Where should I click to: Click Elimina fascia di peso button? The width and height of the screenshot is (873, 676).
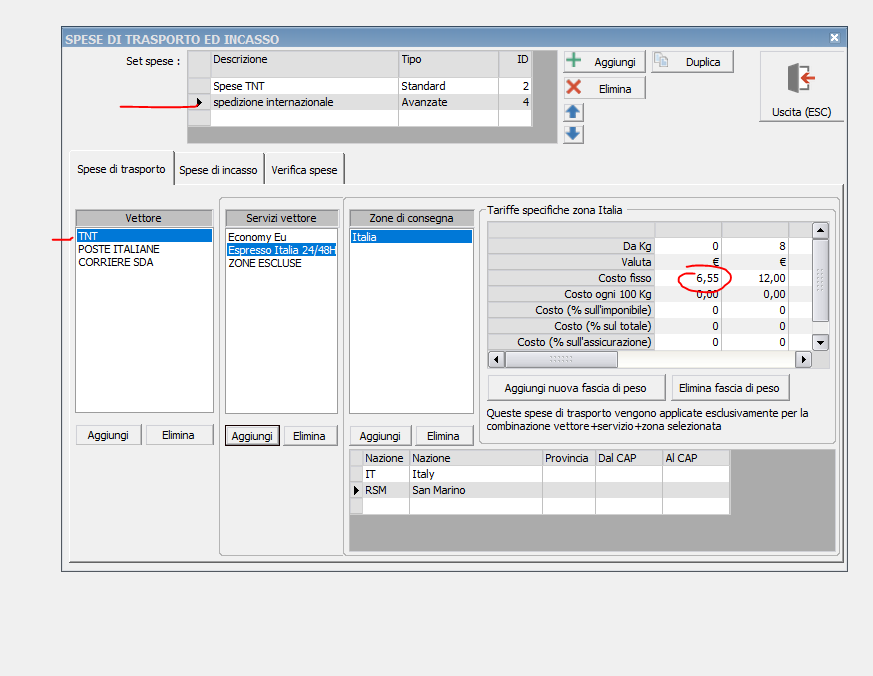(x=729, y=388)
